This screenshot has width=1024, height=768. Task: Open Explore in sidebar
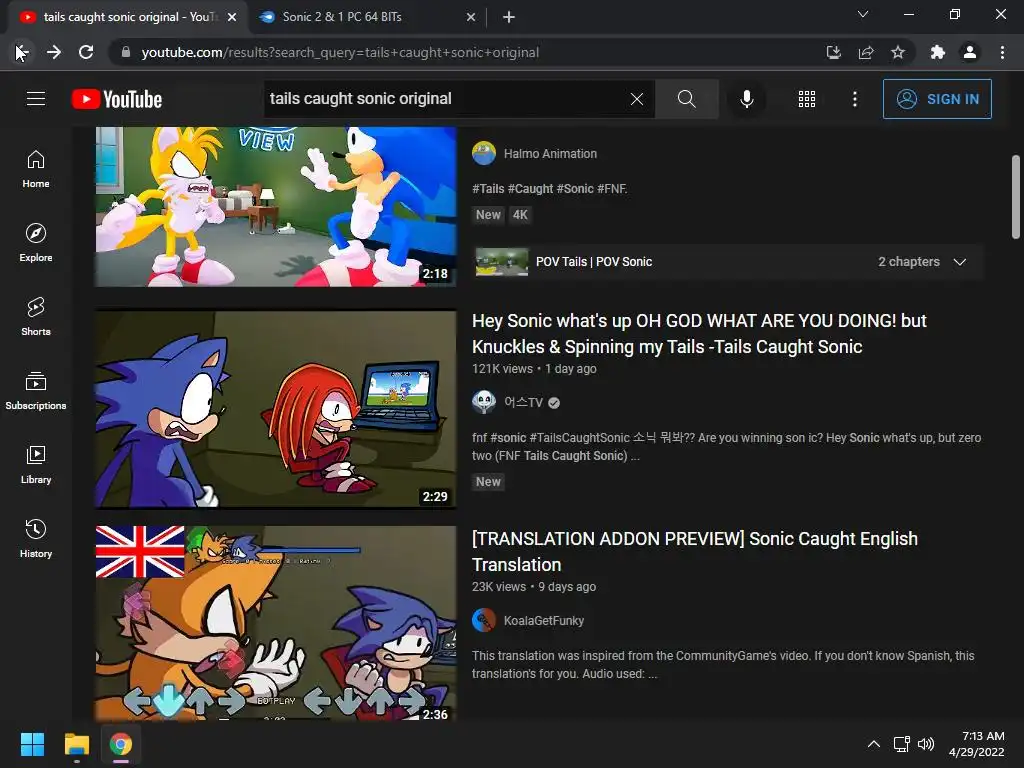click(x=36, y=243)
